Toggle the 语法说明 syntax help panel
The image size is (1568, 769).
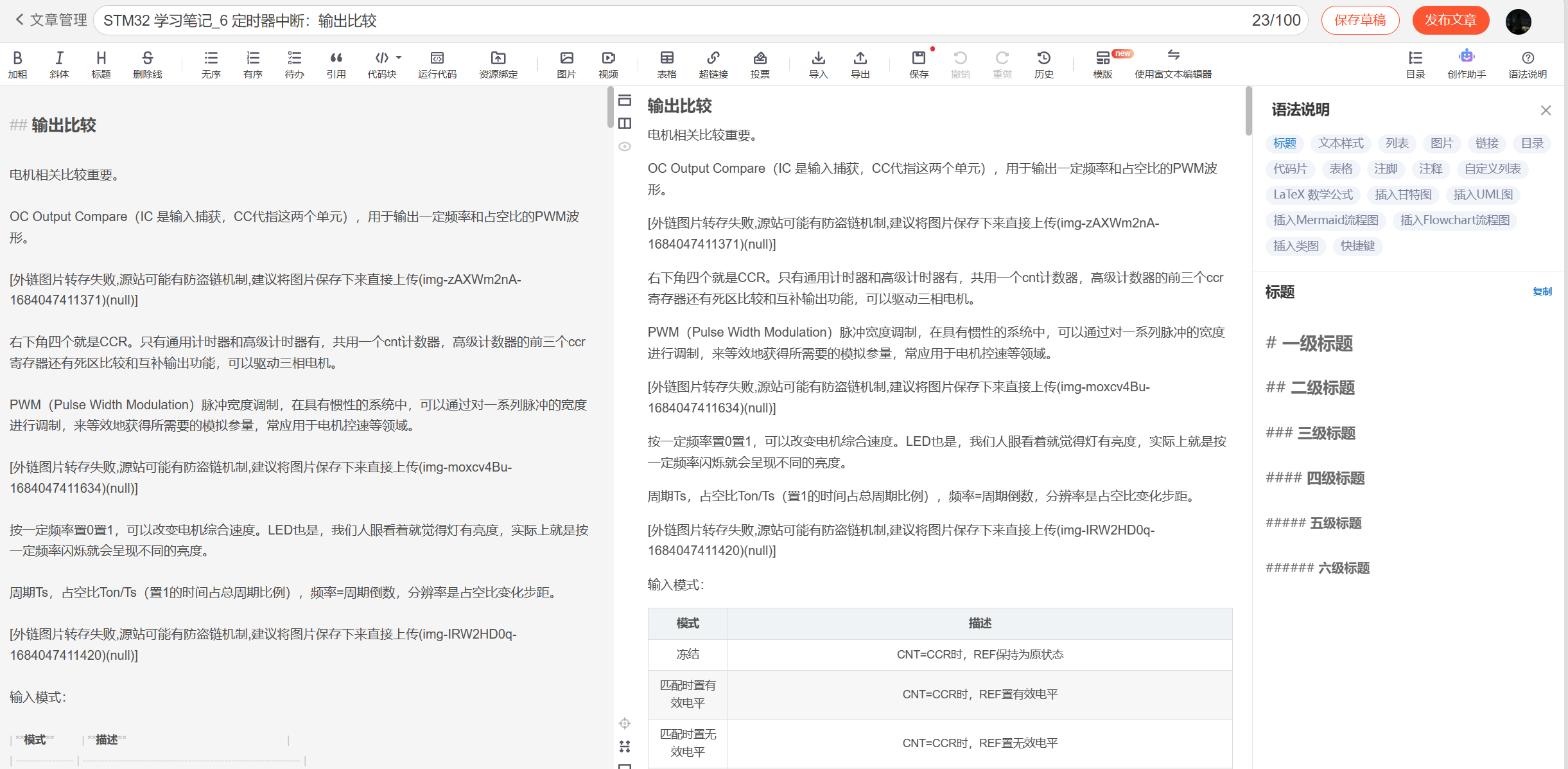(x=1528, y=64)
